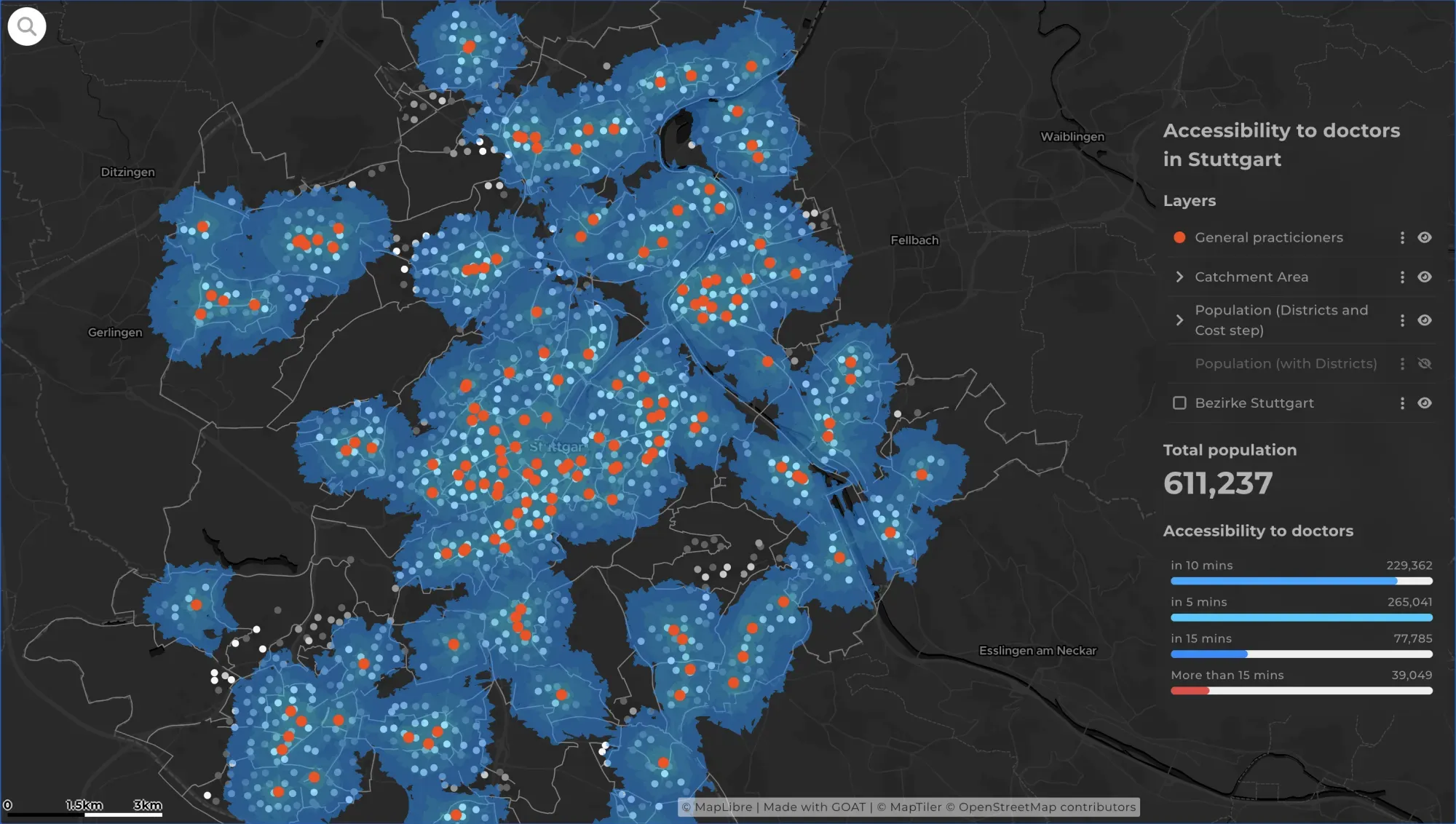Open options menu for Catchment Area layer
This screenshot has width=1456, height=824.
(x=1402, y=277)
